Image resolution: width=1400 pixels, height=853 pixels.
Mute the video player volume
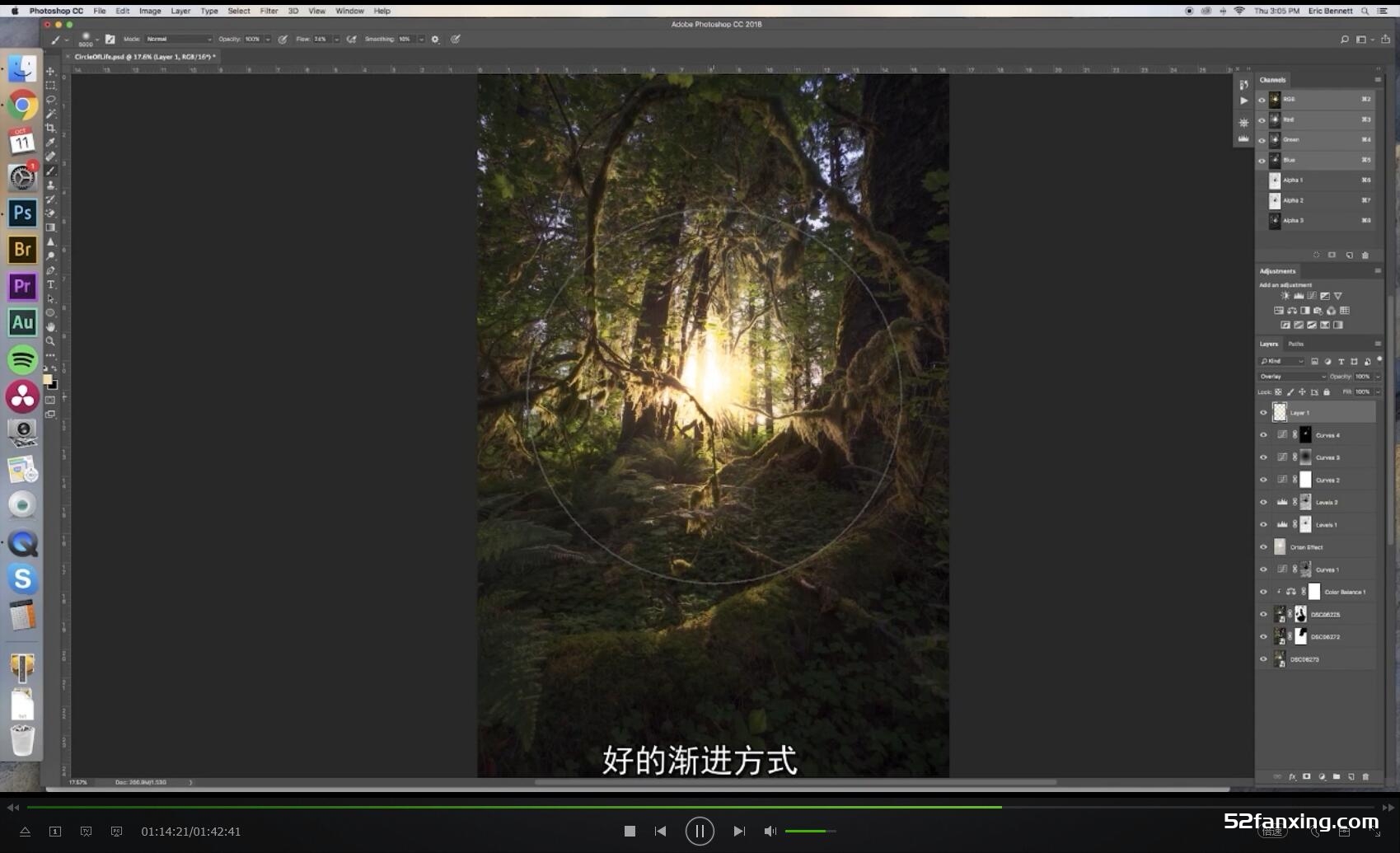pos(770,831)
